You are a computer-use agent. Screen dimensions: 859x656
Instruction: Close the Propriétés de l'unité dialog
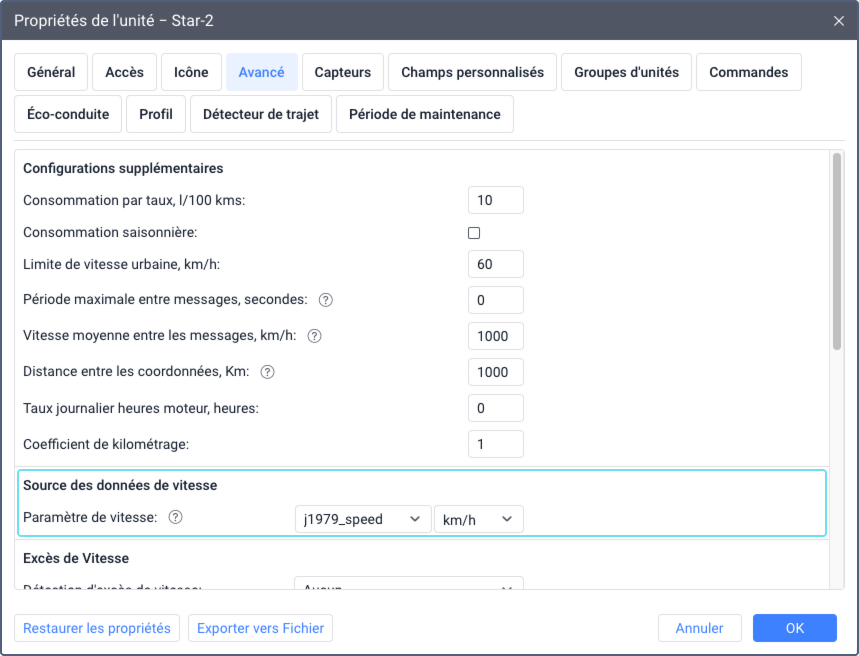(x=838, y=20)
